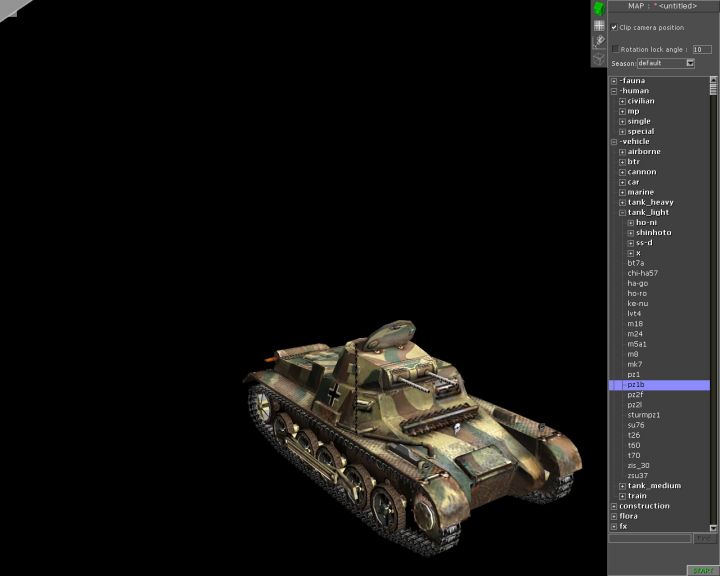
Task: Click the rotation lock angle value field
Action: coord(701,48)
